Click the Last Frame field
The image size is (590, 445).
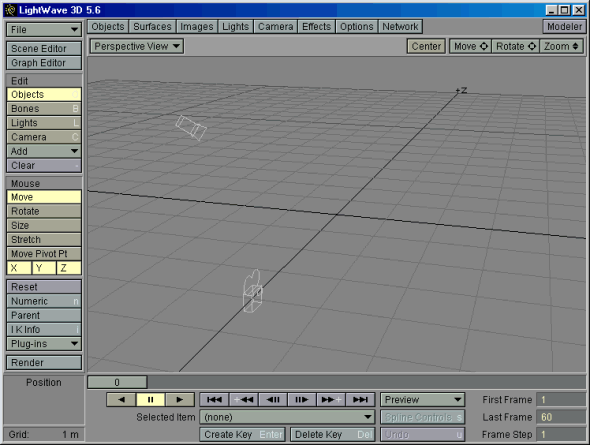click(x=561, y=417)
